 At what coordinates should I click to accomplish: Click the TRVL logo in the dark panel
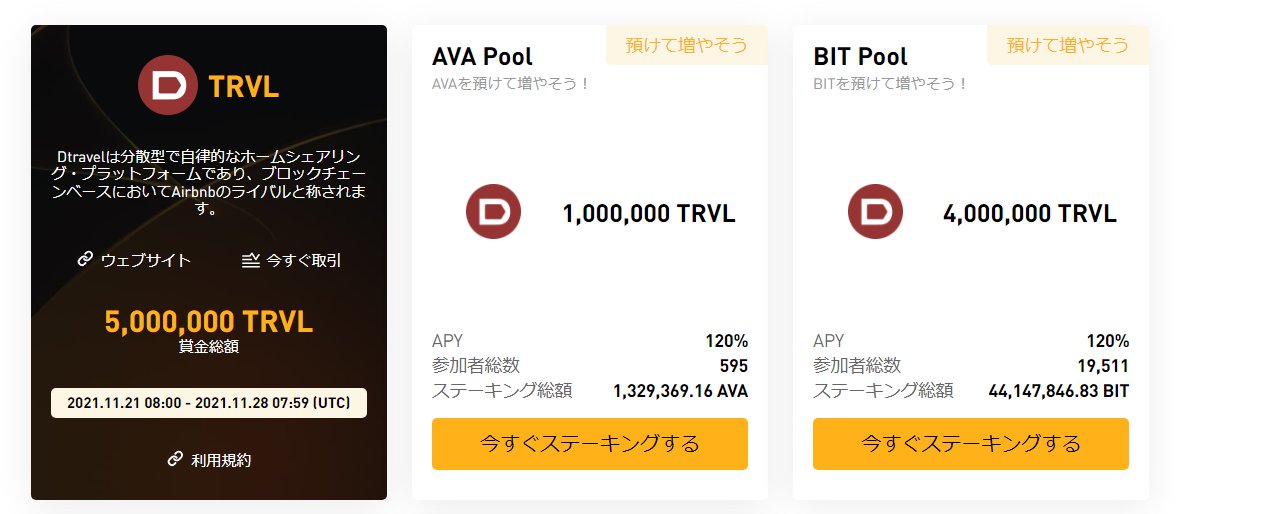[x=167, y=85]
